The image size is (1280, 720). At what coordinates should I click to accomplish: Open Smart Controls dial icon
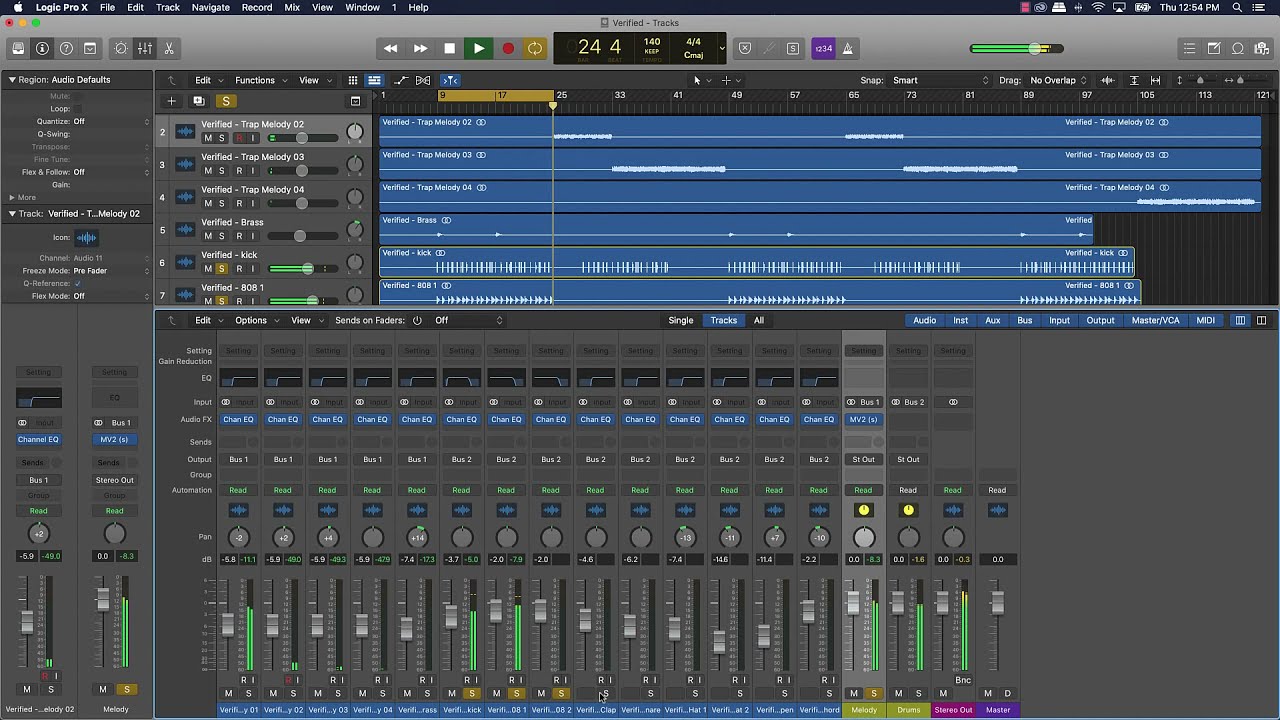(x=121, y=48)
